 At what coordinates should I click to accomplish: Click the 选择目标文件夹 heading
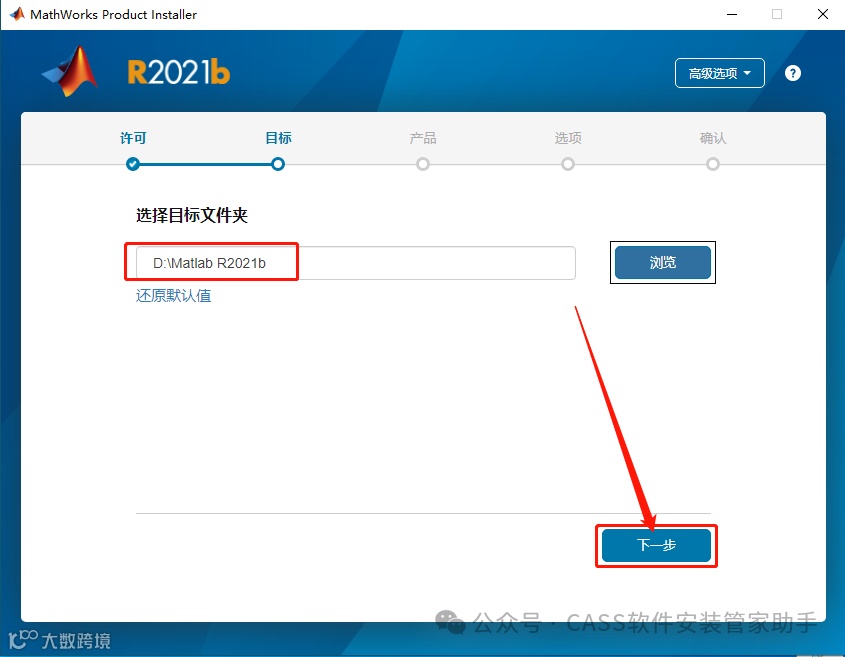[x=192, y=215]
